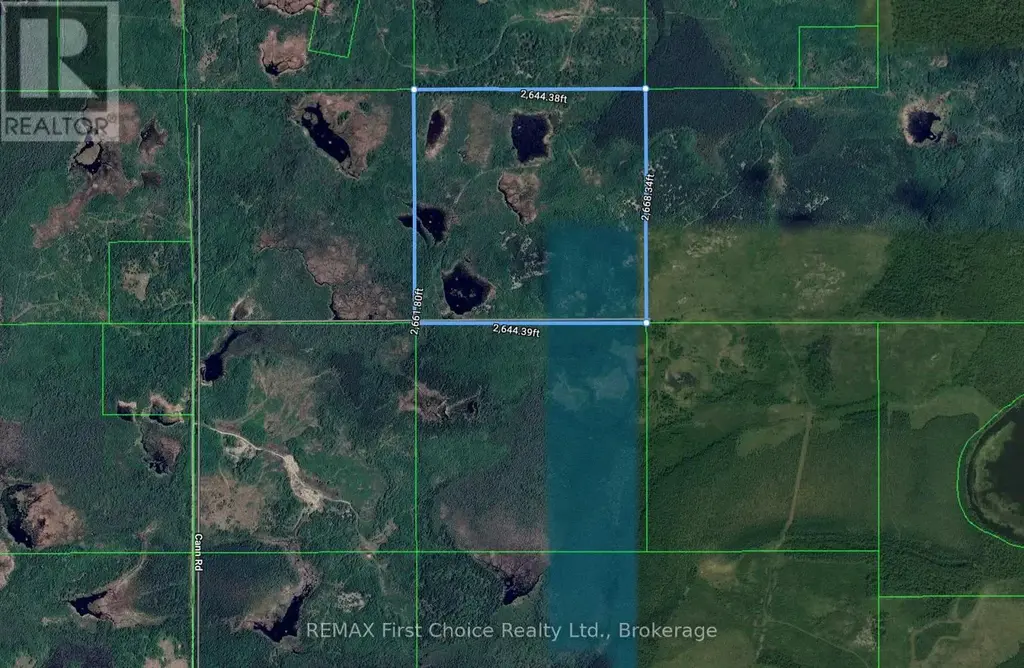Select the southeast corner point of the blue lot
This screenshot has width=1024, height=668.
point(647,323)
